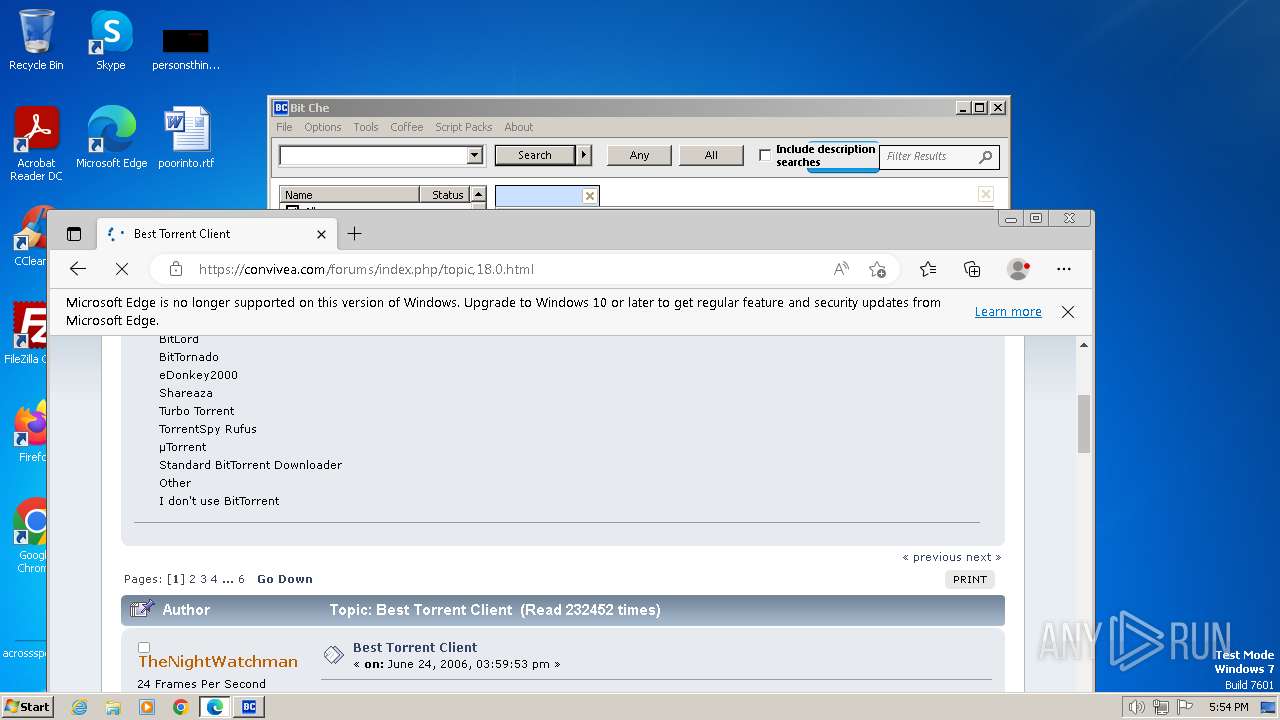This screenshot has width=1280, height=720.
Task: Open Options menu in Bit Che
Action: tap(322, 127)
